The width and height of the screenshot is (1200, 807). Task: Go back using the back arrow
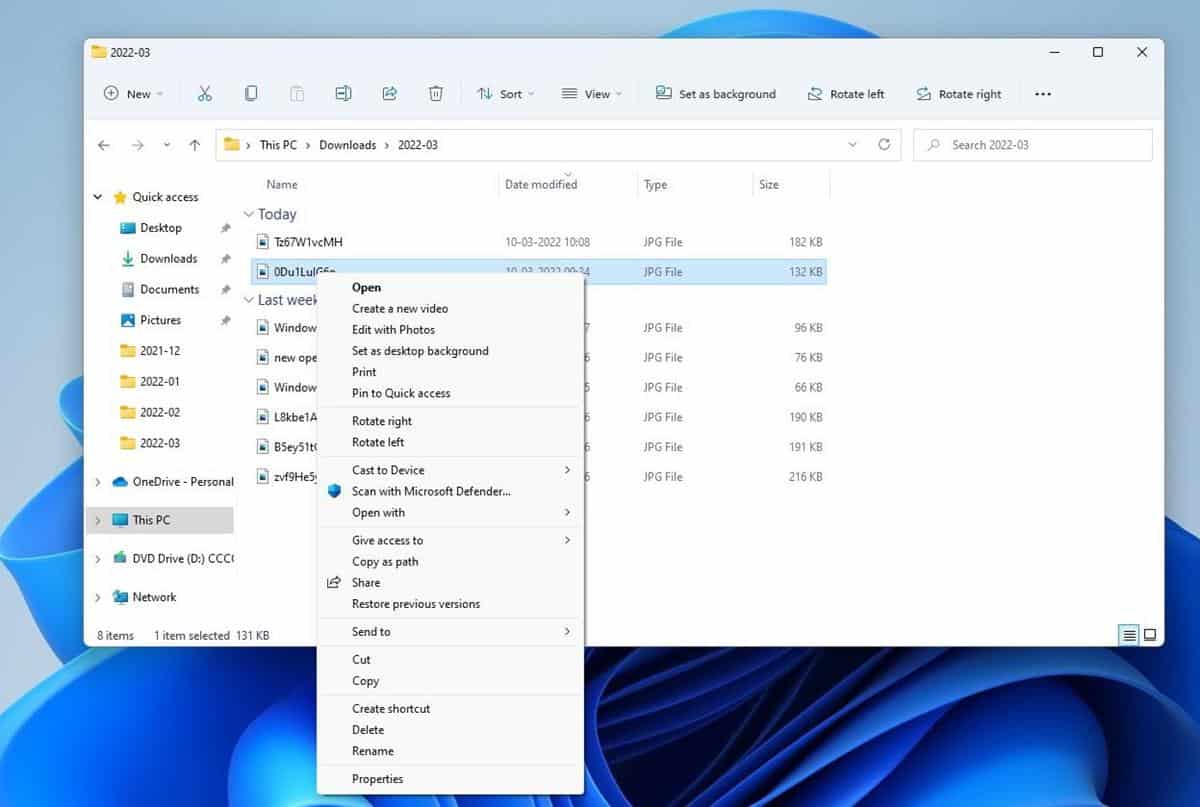coord(104,144)
